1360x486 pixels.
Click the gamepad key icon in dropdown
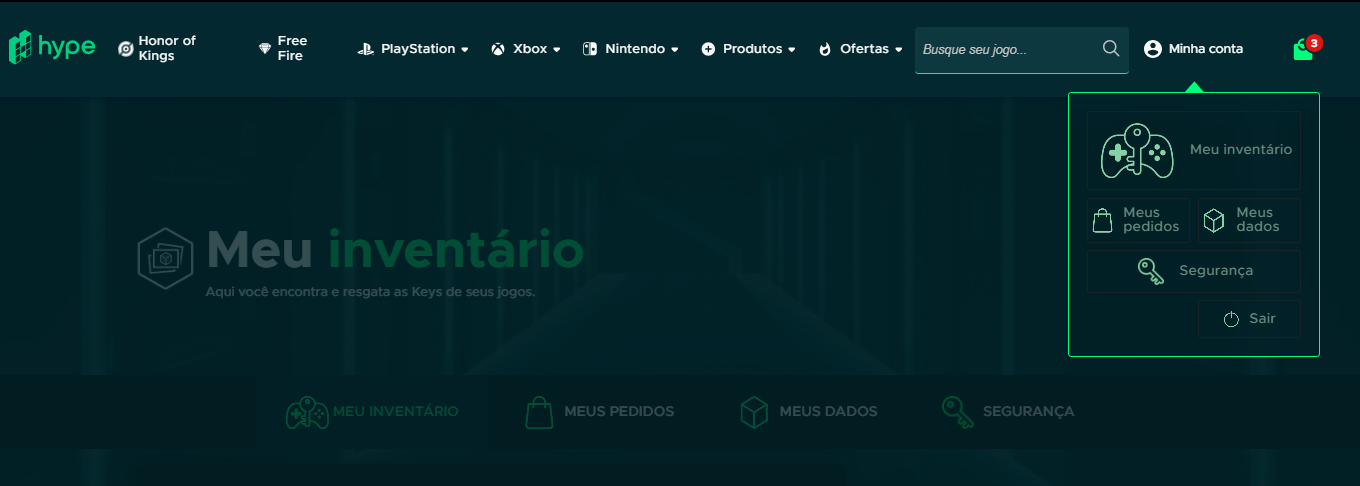point(1137,151)
